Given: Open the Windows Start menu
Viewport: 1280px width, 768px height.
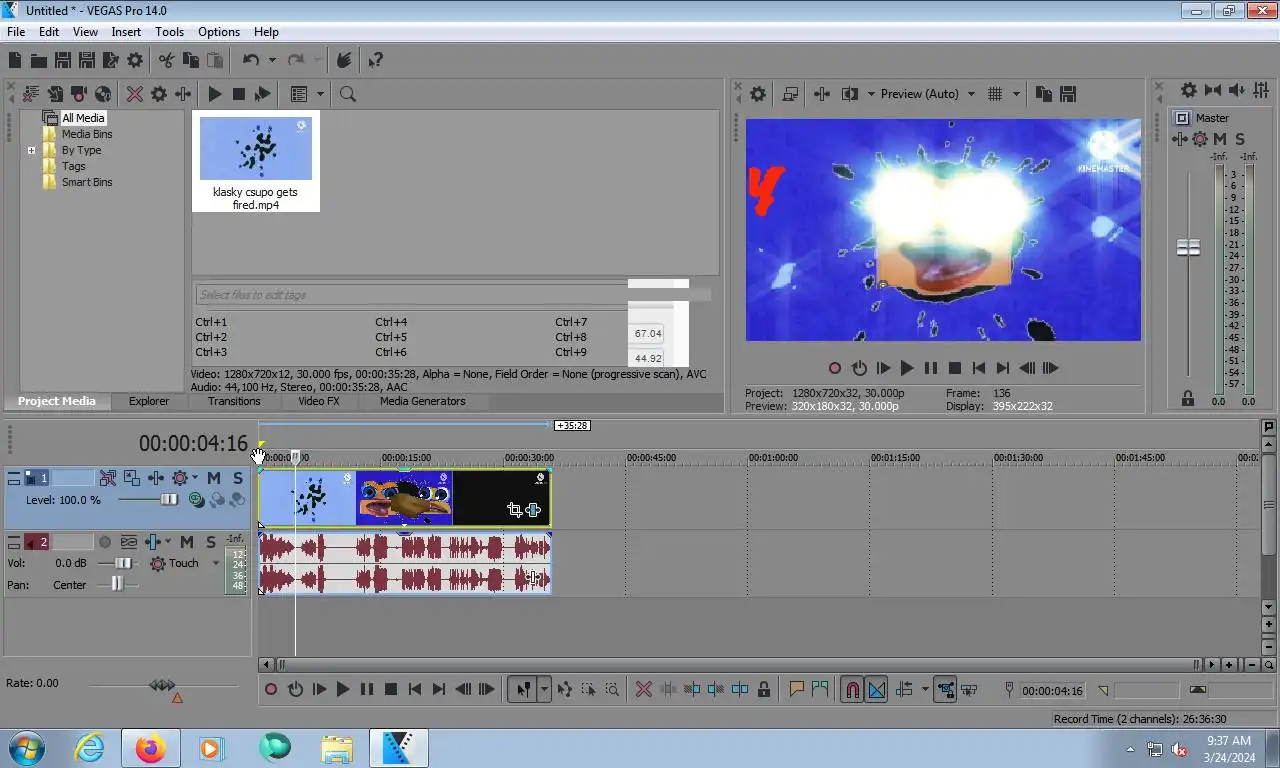Looking at the screenshot, I should coord(26,748).
